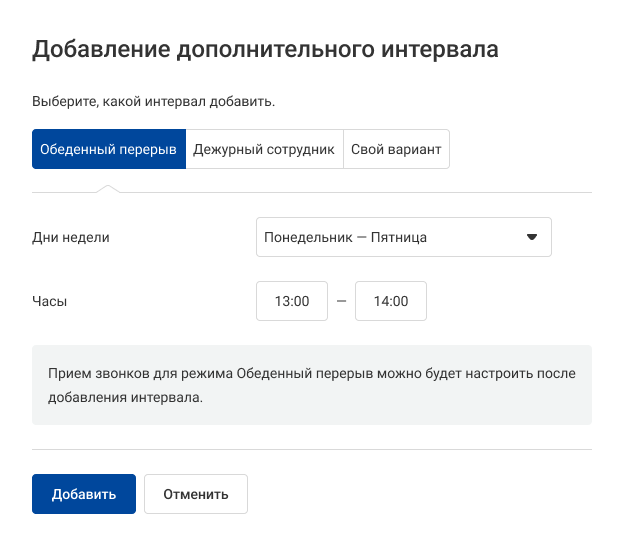Click the gray notice about Прием звонков
Image resolution: width=624 pixels, height=547 pixels.
[312, 385]
